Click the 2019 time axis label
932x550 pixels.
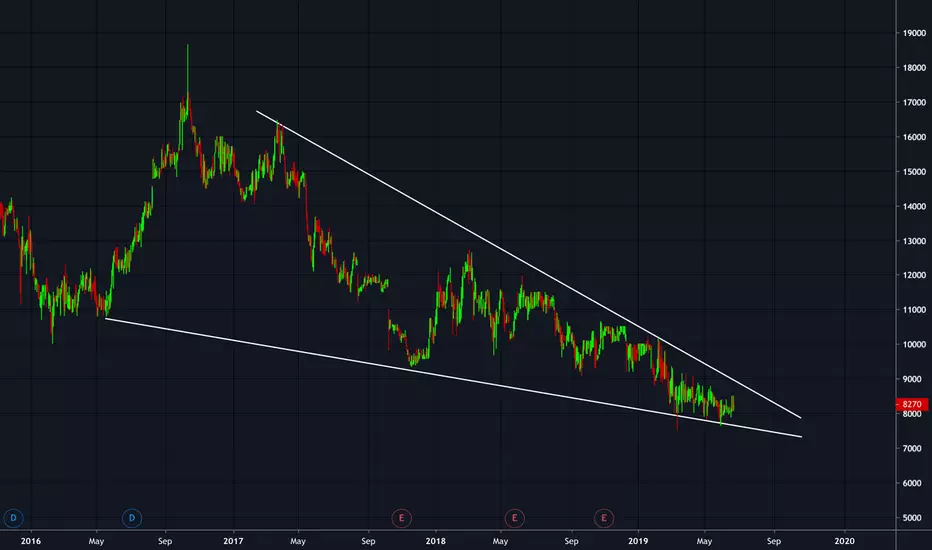[x=638, y=540]
